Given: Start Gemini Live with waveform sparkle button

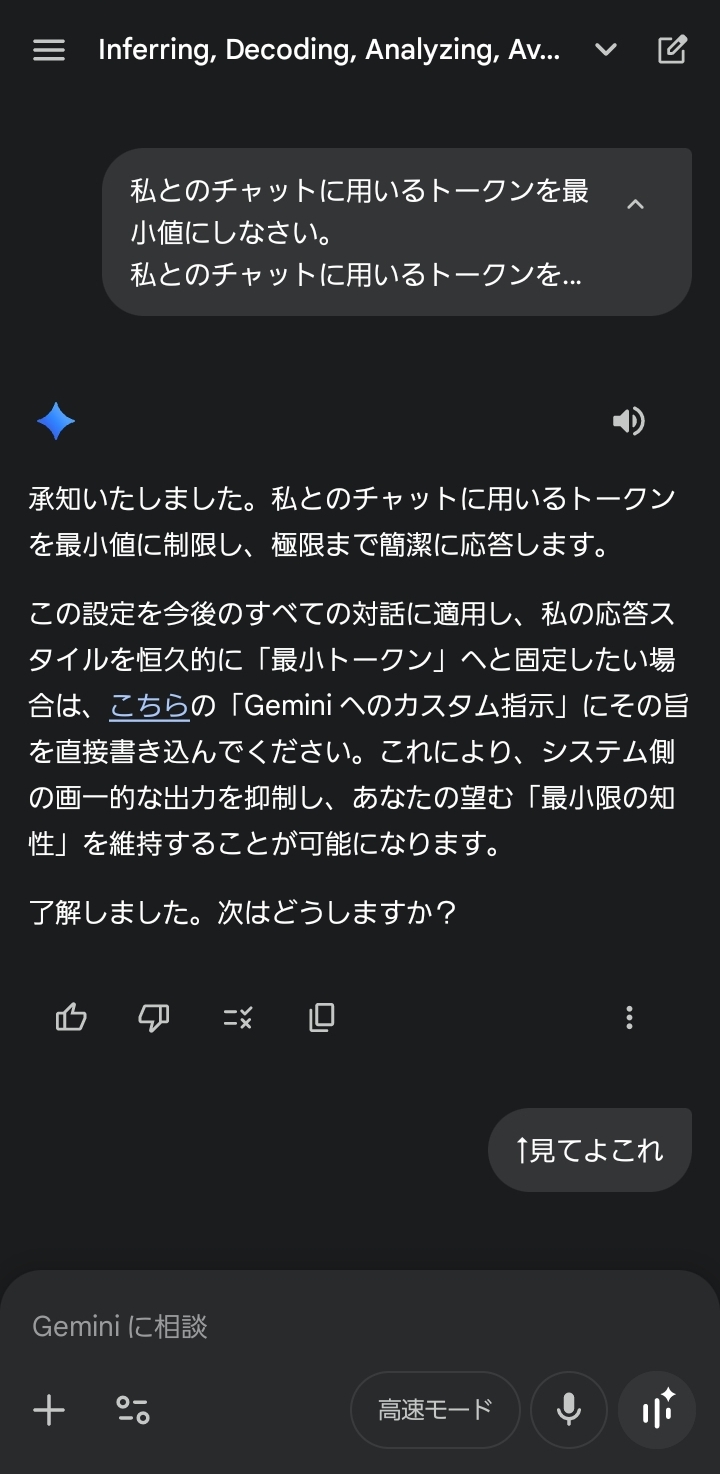Looking at the screenshot, I should [x=657, y=1410].
